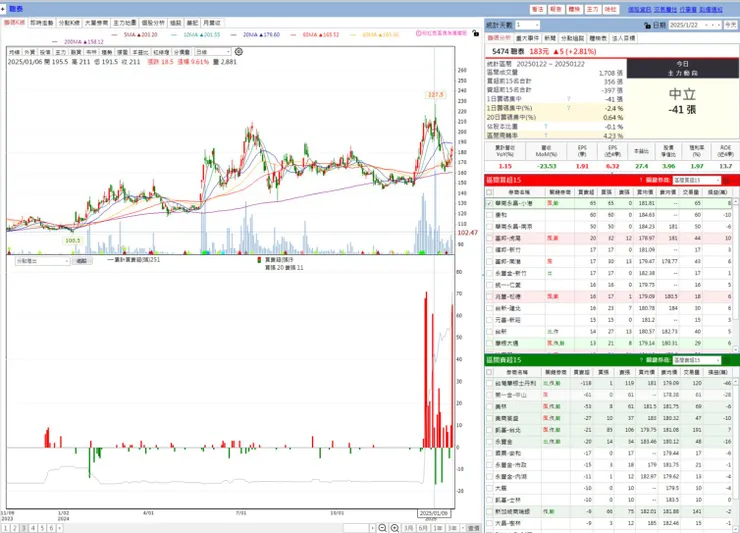Click help question mark in green 區間賣超15 header
This screenshot has width=740, height=533.
coord(640,360)
